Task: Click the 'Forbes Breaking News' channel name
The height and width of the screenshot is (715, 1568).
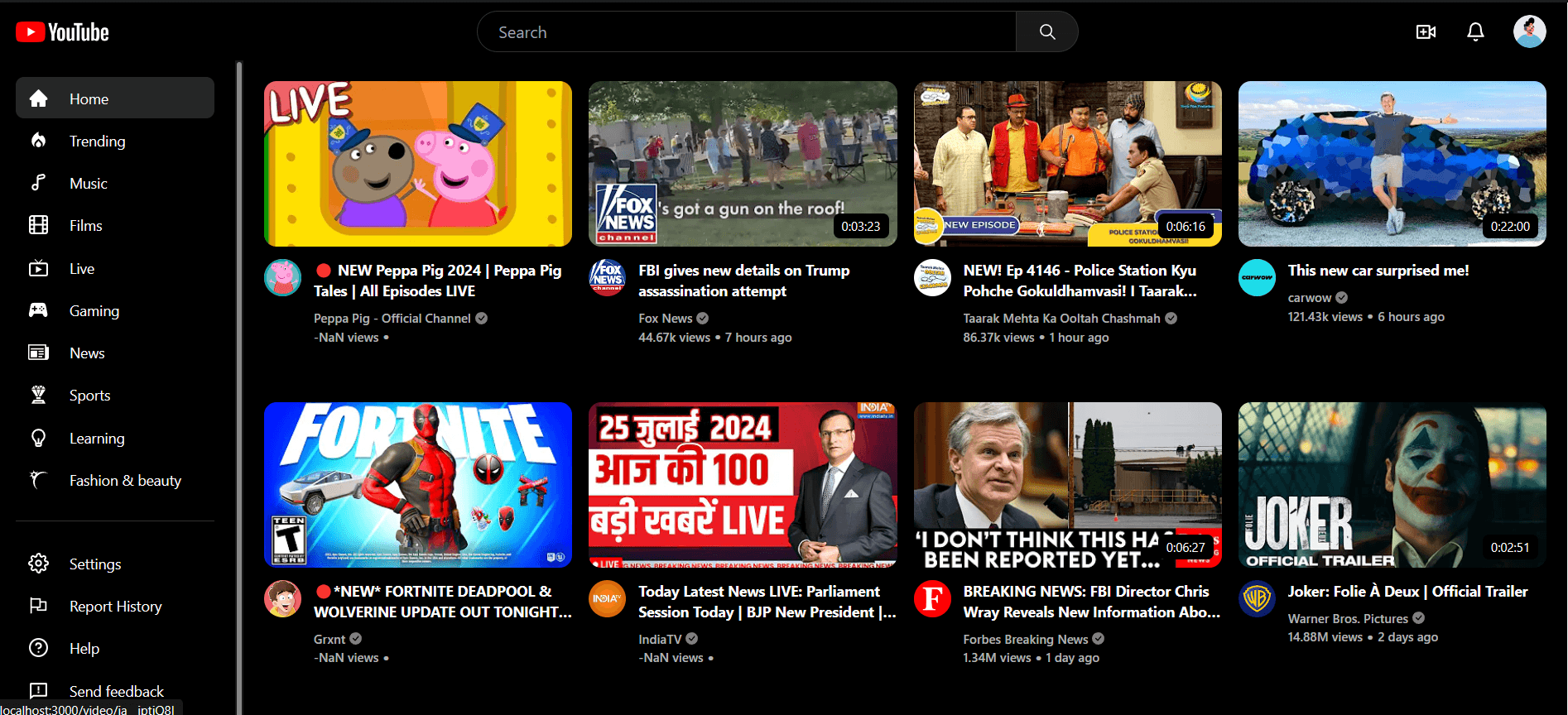Action: click(1026, 639)
